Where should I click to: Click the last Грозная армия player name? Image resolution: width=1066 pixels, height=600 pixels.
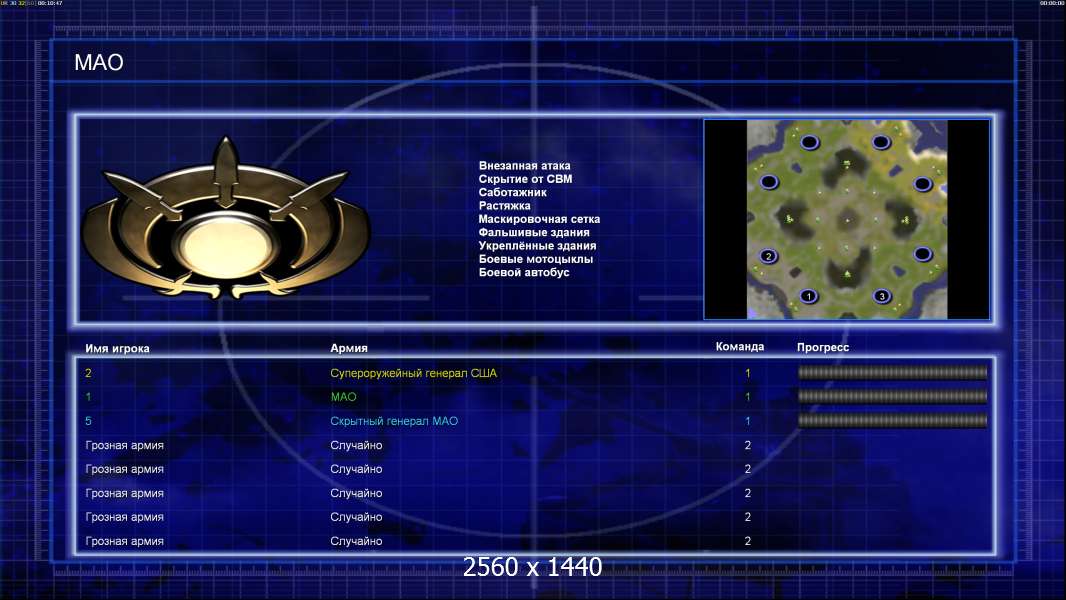tap(124, 542)
